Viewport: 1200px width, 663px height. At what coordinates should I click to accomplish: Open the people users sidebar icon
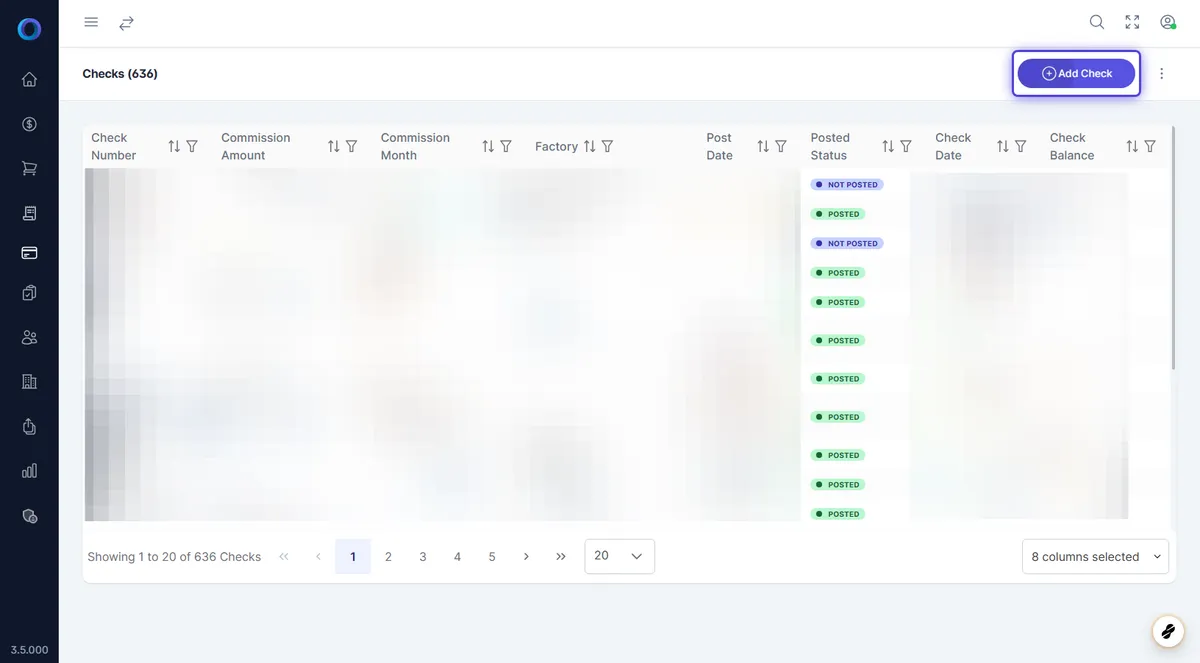click(29, 337)
